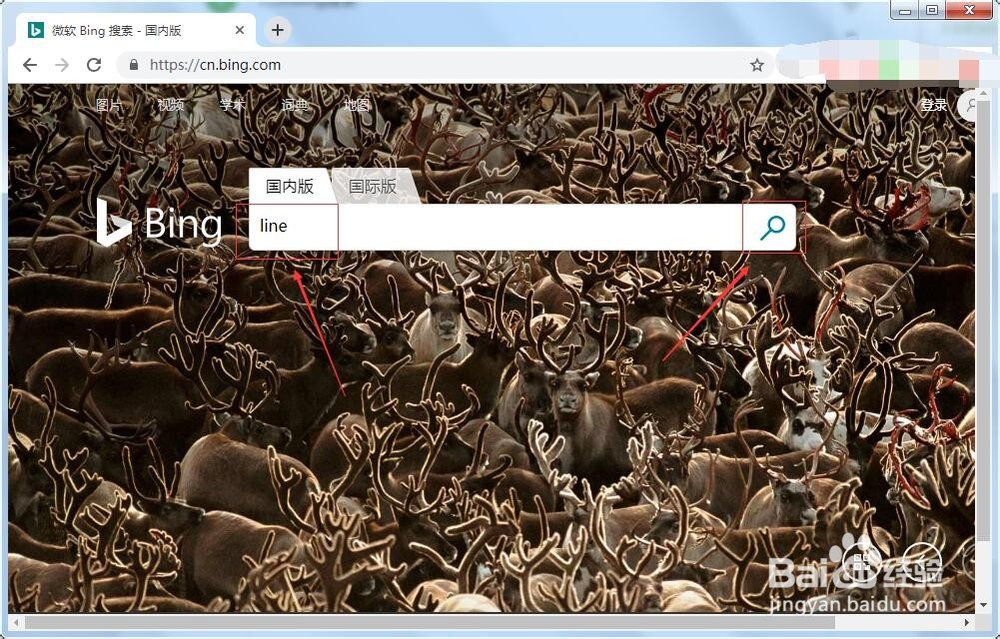
Task: Click the scroll left arrow
Action: pos(16,622)
